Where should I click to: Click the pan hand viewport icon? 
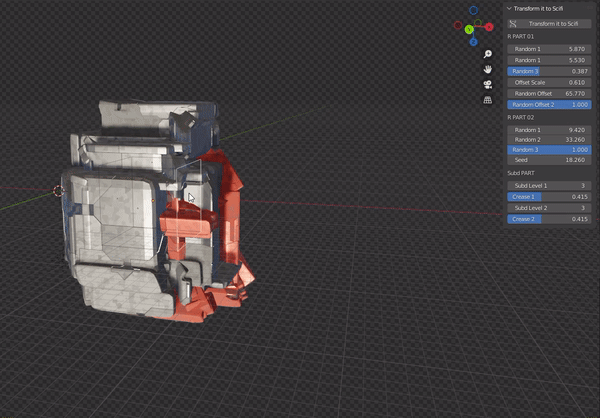pos(488,69)
